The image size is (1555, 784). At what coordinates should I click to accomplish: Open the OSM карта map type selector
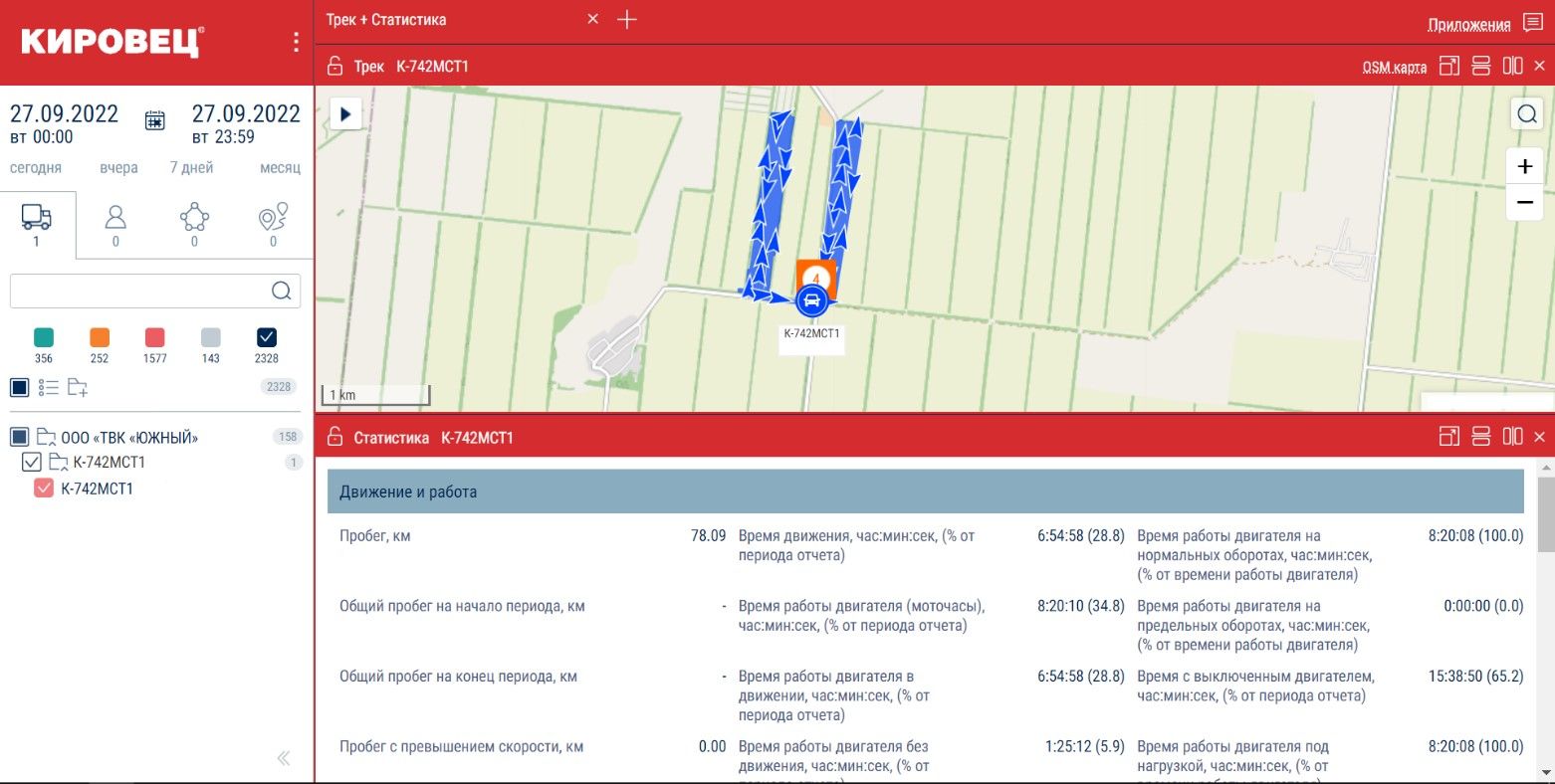[1394, 67]
